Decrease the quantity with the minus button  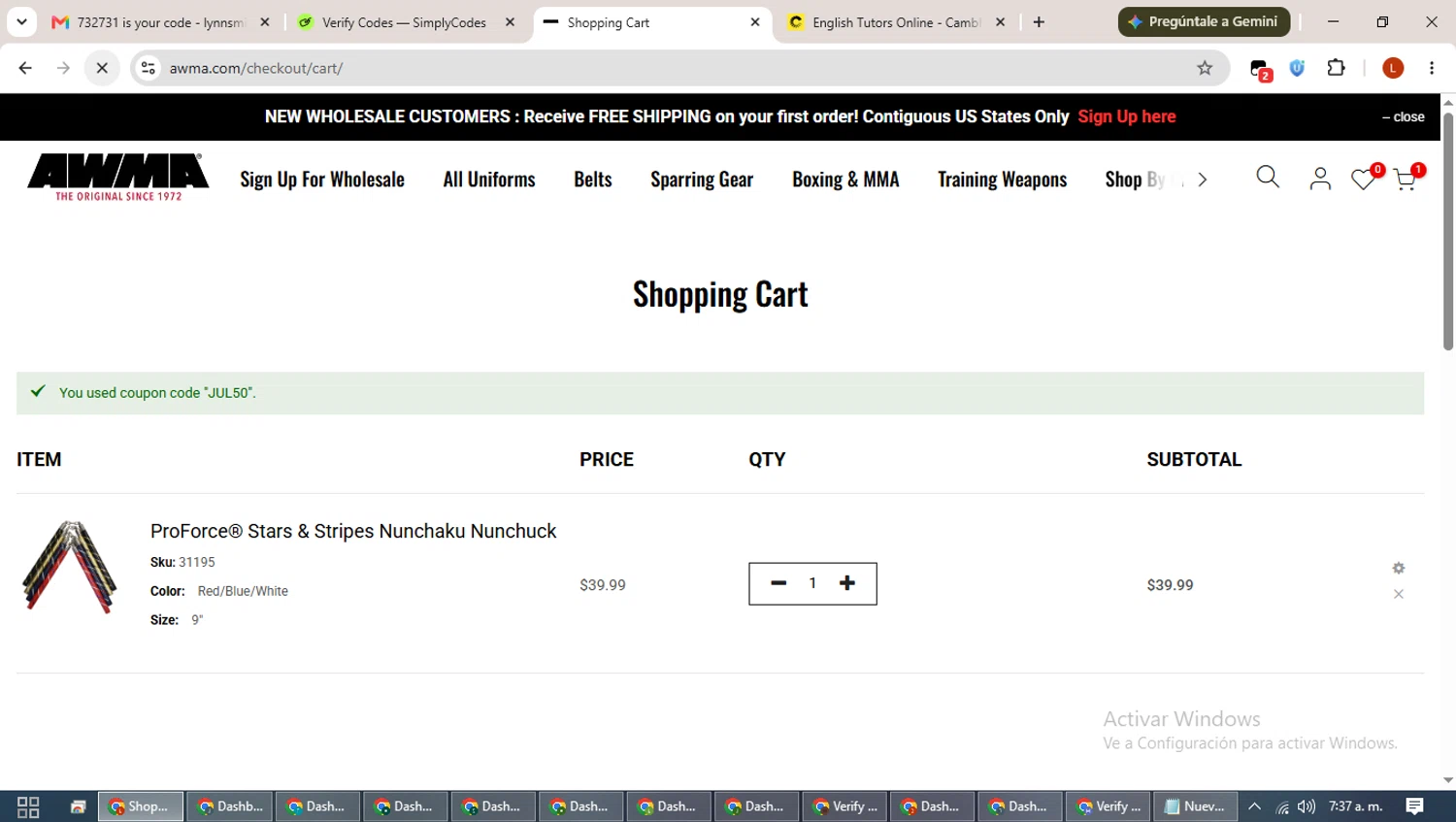778,583
